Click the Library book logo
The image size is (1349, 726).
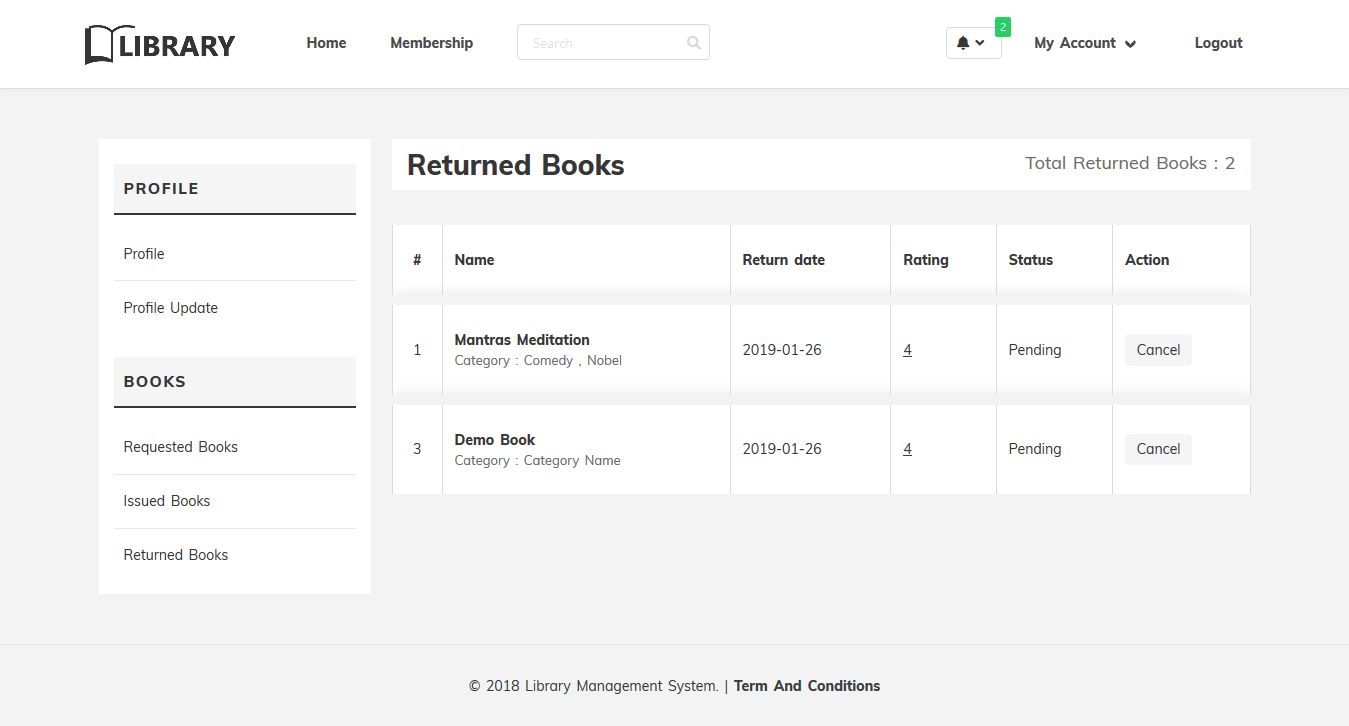pos(160,45)
